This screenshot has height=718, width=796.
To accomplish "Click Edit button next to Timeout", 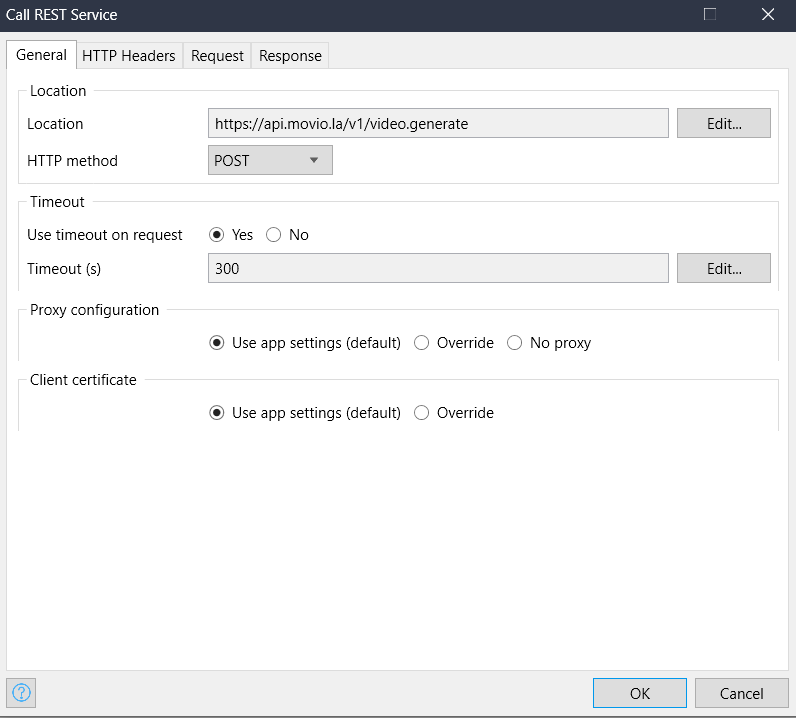I will [723, 269].
